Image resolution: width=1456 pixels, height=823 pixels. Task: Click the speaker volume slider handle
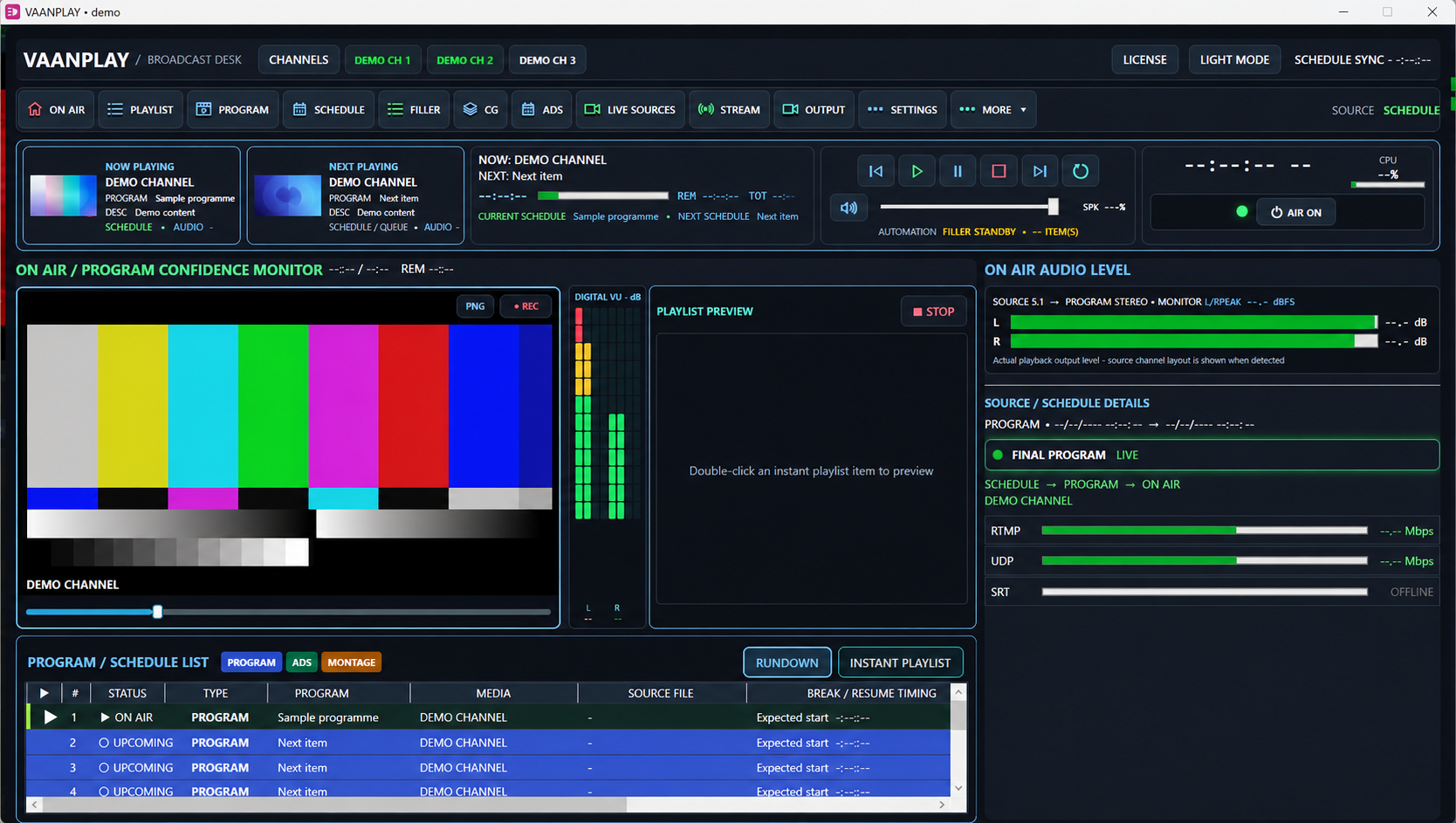point(1053,207)
